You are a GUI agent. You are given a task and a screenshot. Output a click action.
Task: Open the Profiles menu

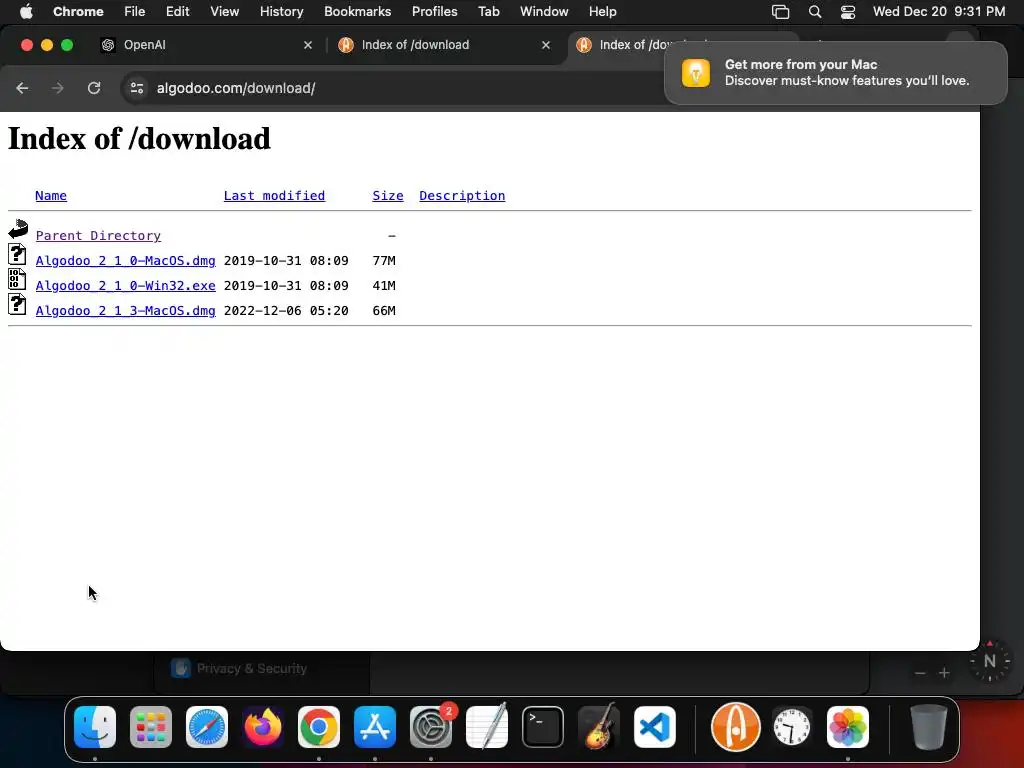[434, 11]
